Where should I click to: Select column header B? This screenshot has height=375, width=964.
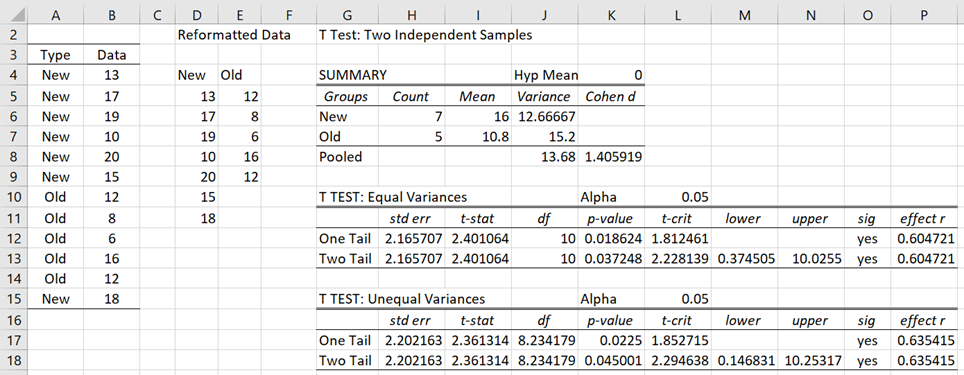111,15
